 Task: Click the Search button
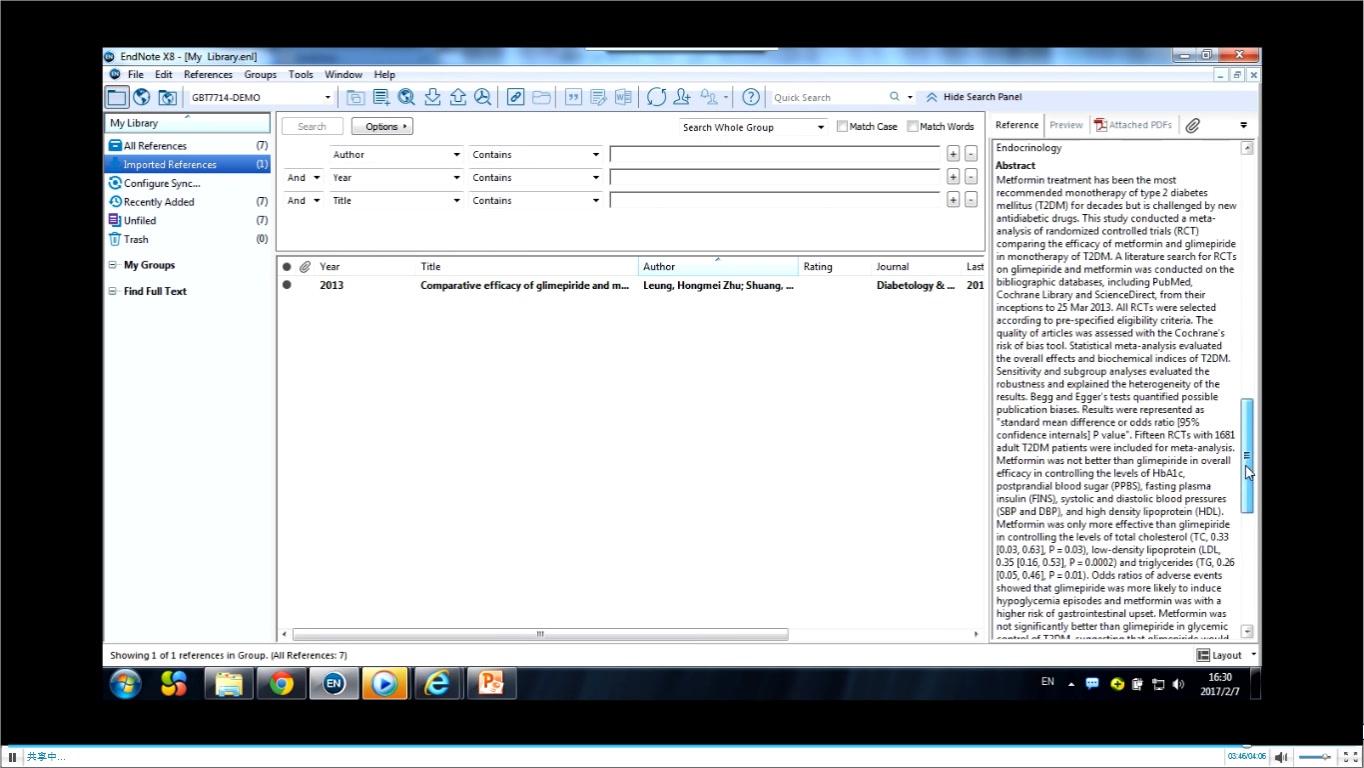click(x=312, y=127)
